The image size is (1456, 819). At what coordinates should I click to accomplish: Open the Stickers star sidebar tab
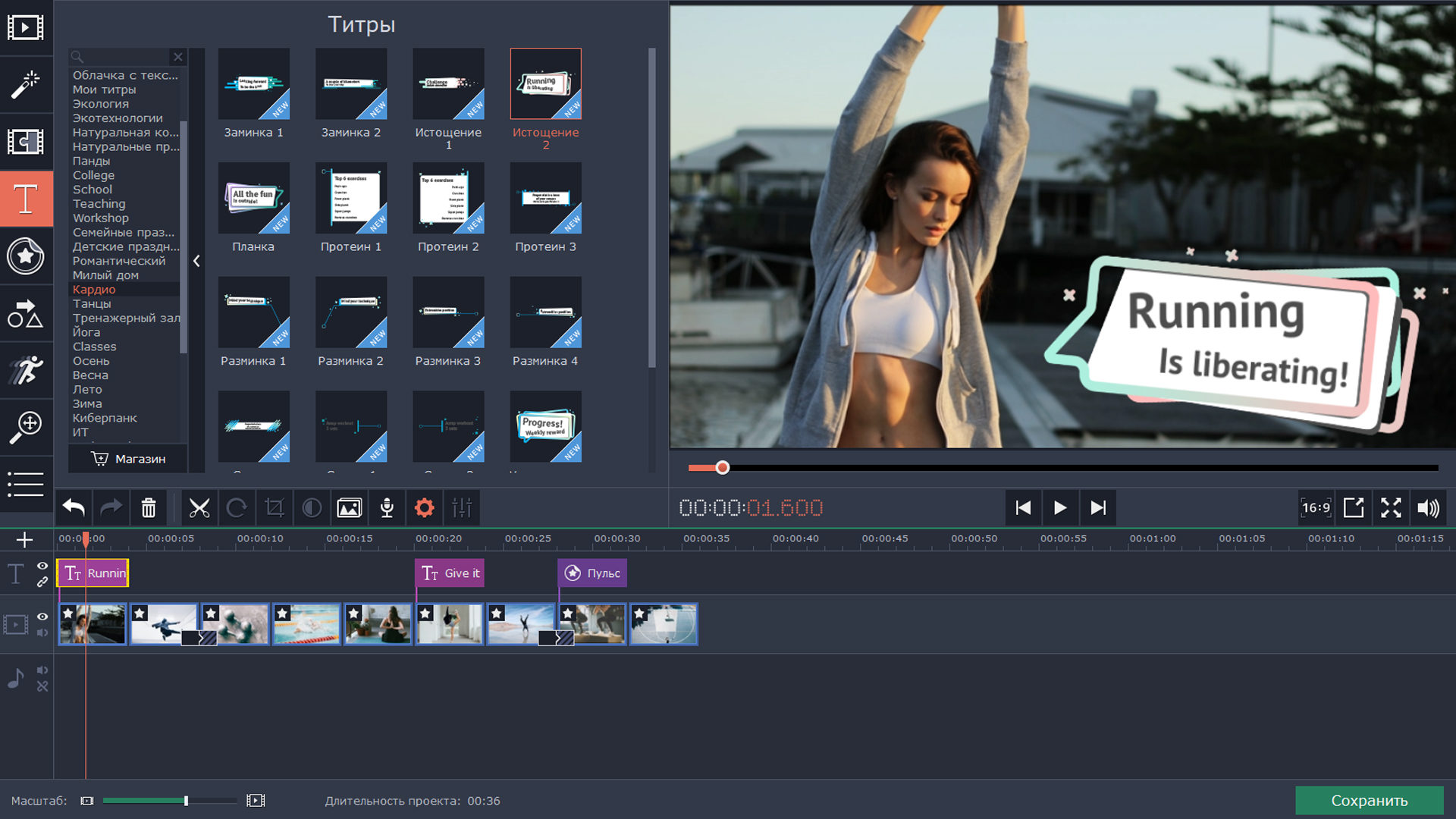(x=26, y=256)
